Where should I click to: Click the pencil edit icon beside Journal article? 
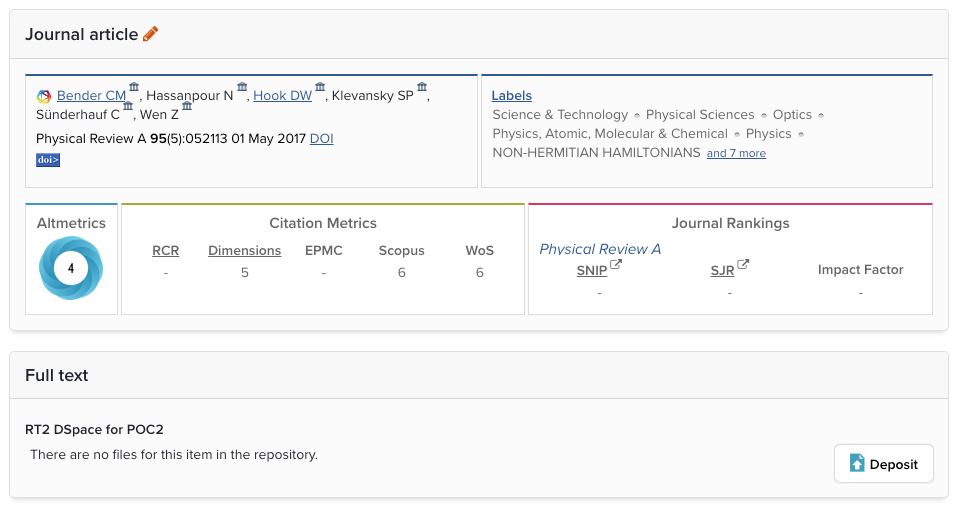pyautogui.click(x=151, y=34)
